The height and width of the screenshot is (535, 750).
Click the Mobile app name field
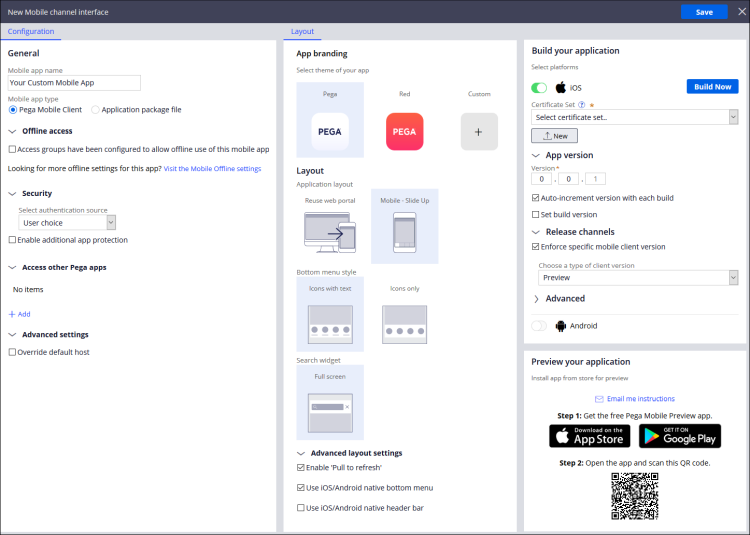[74, 84]
